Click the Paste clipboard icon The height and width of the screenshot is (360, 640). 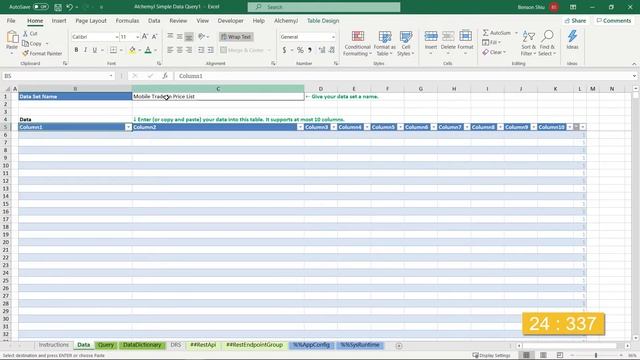point(12,38)
